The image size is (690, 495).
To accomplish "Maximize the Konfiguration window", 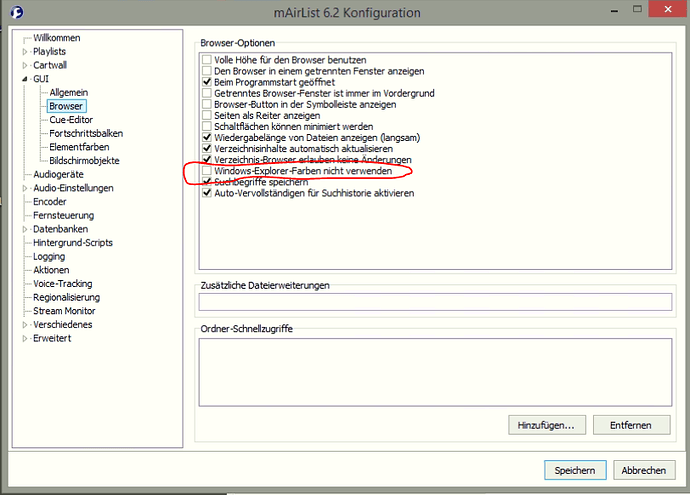I will 637,9.
